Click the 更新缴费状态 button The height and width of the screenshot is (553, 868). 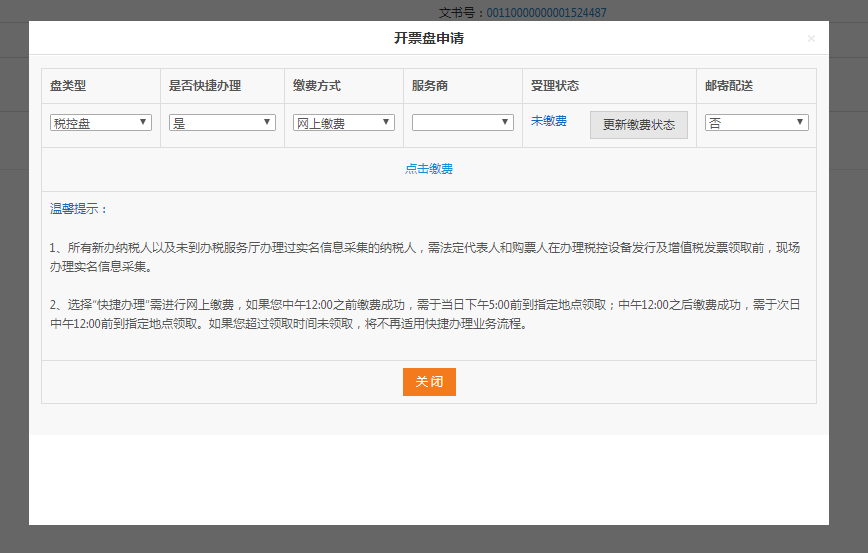point(638,125)
